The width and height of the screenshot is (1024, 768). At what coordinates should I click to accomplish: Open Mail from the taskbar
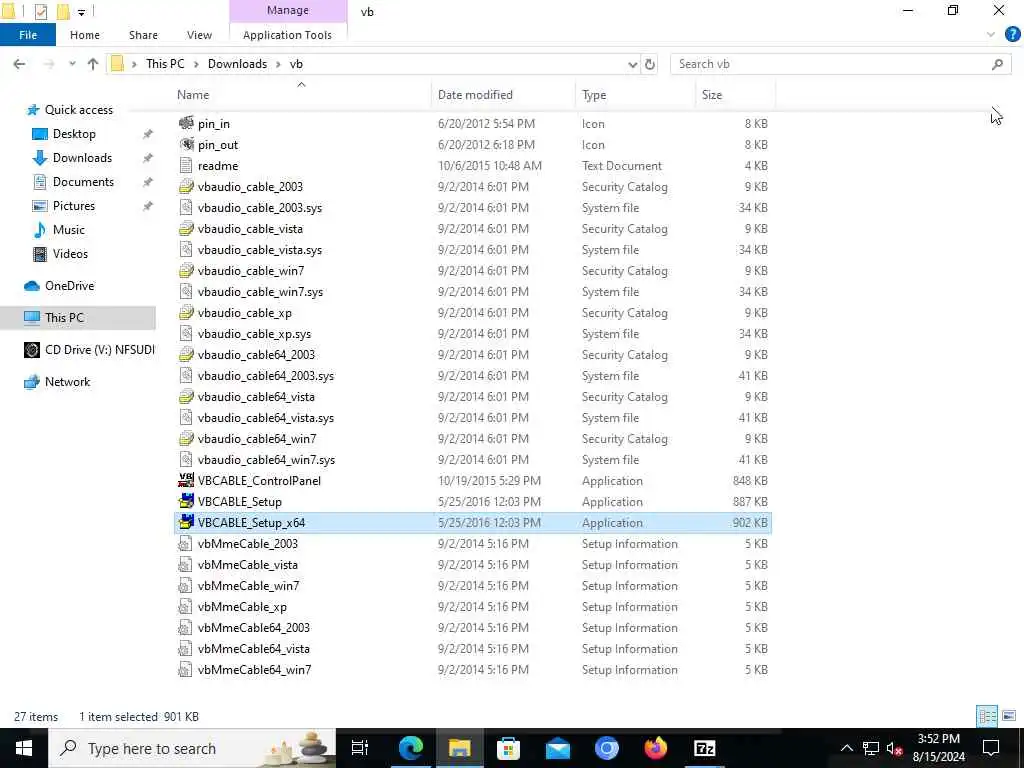point(558,748)
